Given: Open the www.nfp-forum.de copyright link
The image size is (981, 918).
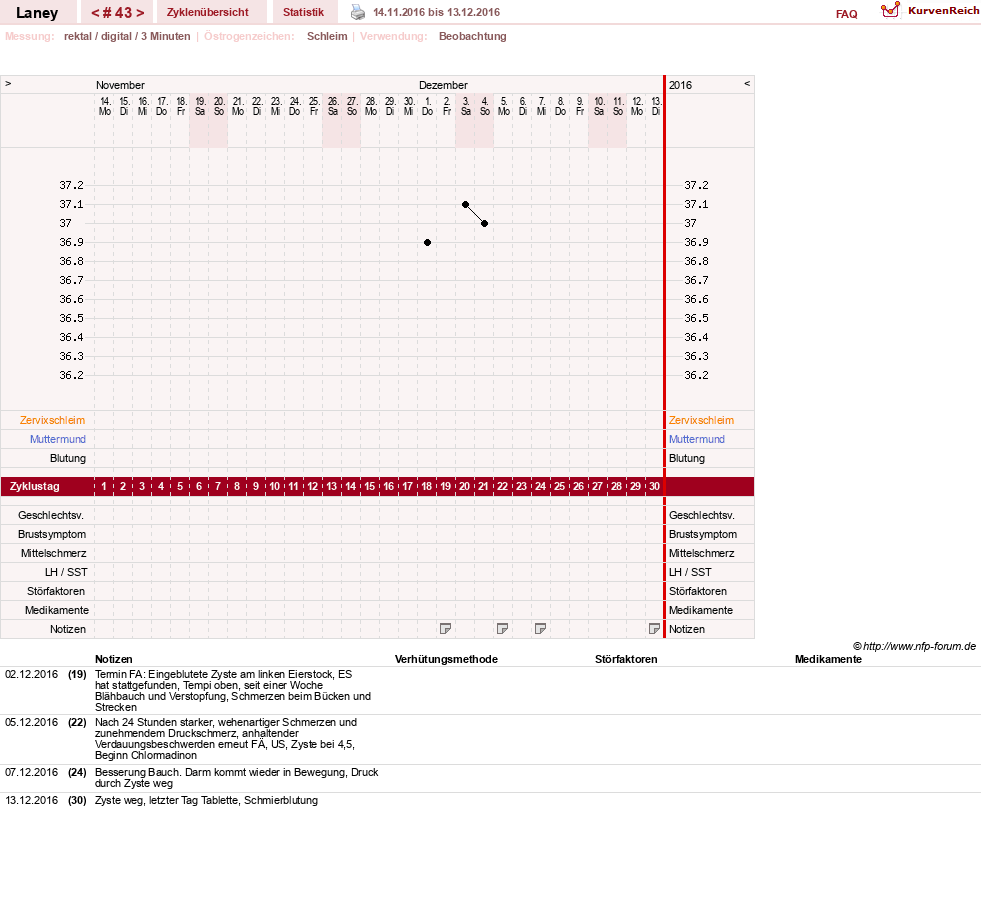Looking at the screenshot, I should point(915,646).
